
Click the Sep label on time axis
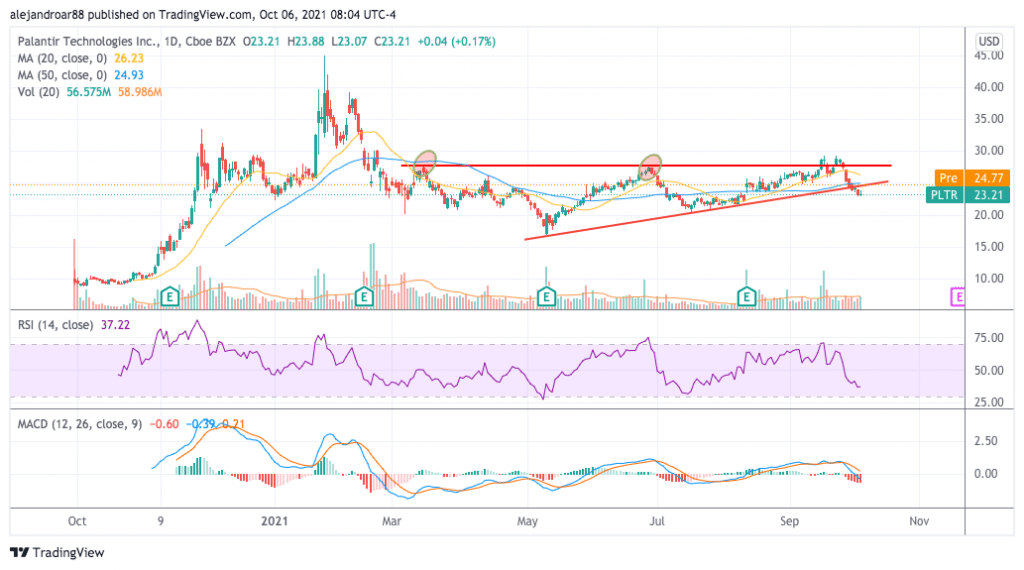click(790, 521)
